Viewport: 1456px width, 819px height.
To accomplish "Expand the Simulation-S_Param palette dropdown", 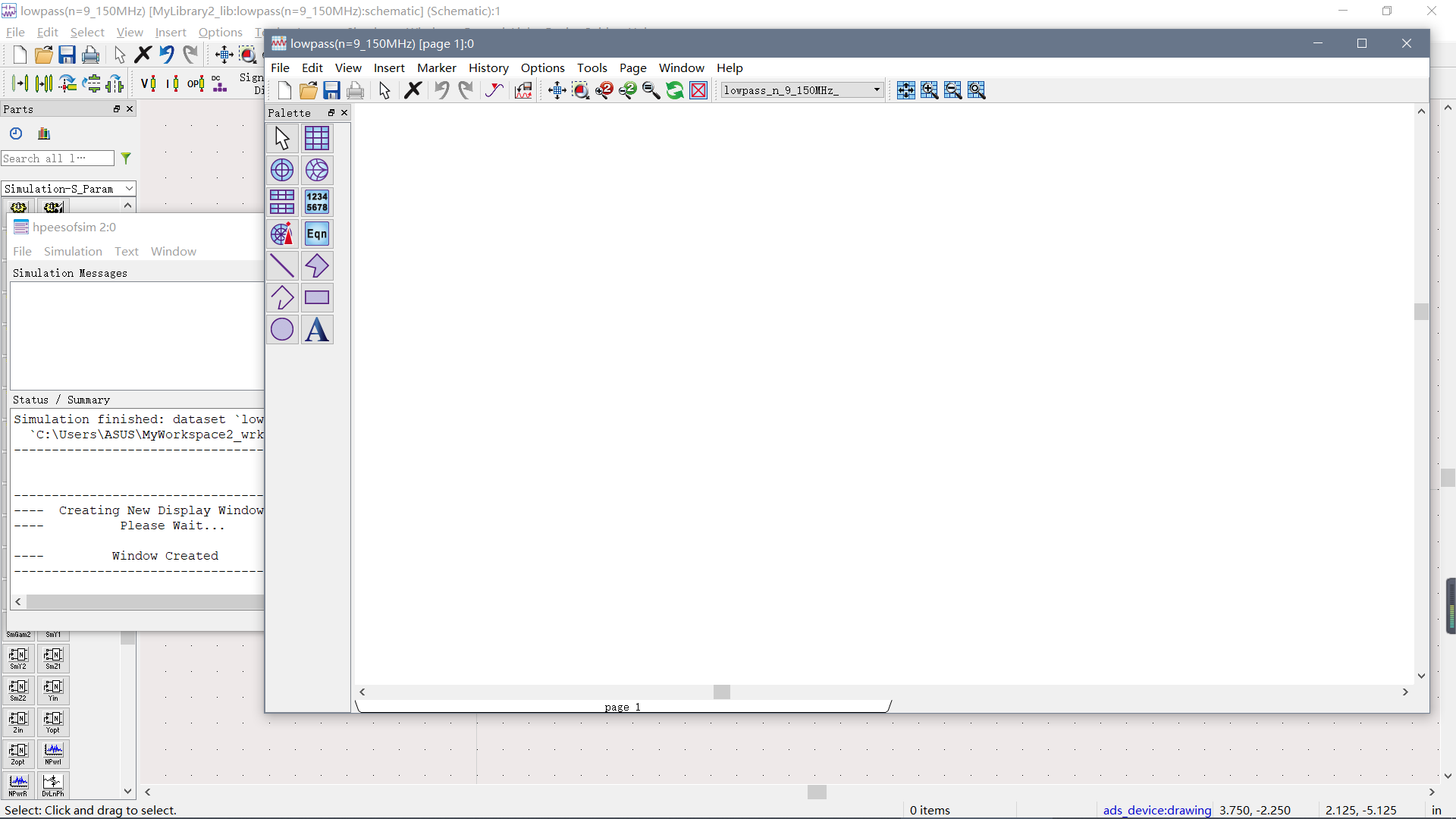I will click(129, 189).
